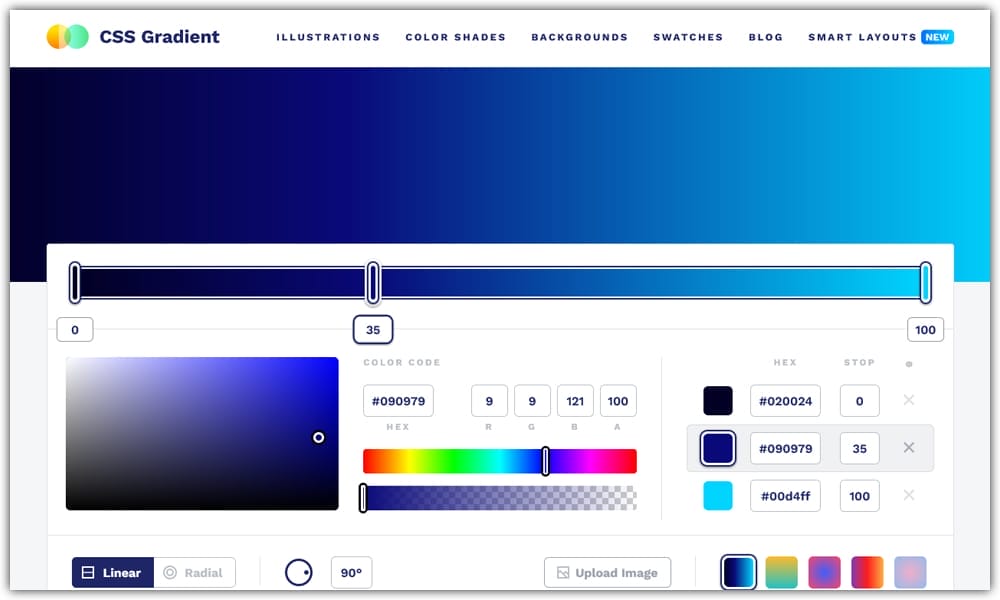Screen dimensions: 1000x600
Task: Open the SMART LAYOUTS link with NEW badge
Action: pos(863,37)
